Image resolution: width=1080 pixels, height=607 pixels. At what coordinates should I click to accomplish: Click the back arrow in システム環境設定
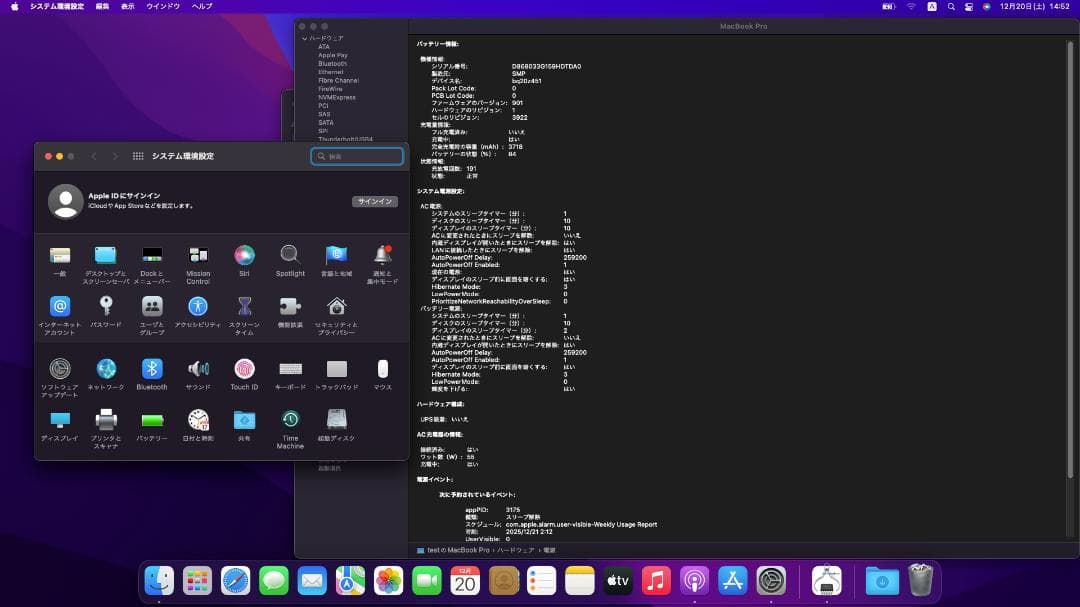95,156
